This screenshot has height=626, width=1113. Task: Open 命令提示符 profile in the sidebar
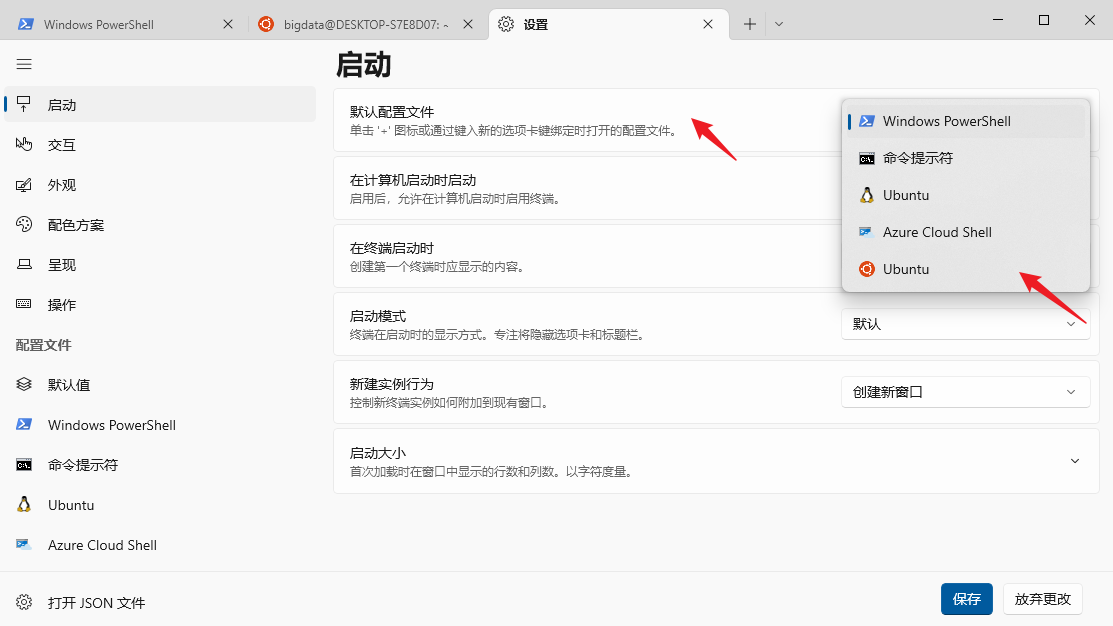tap(82, 465)
